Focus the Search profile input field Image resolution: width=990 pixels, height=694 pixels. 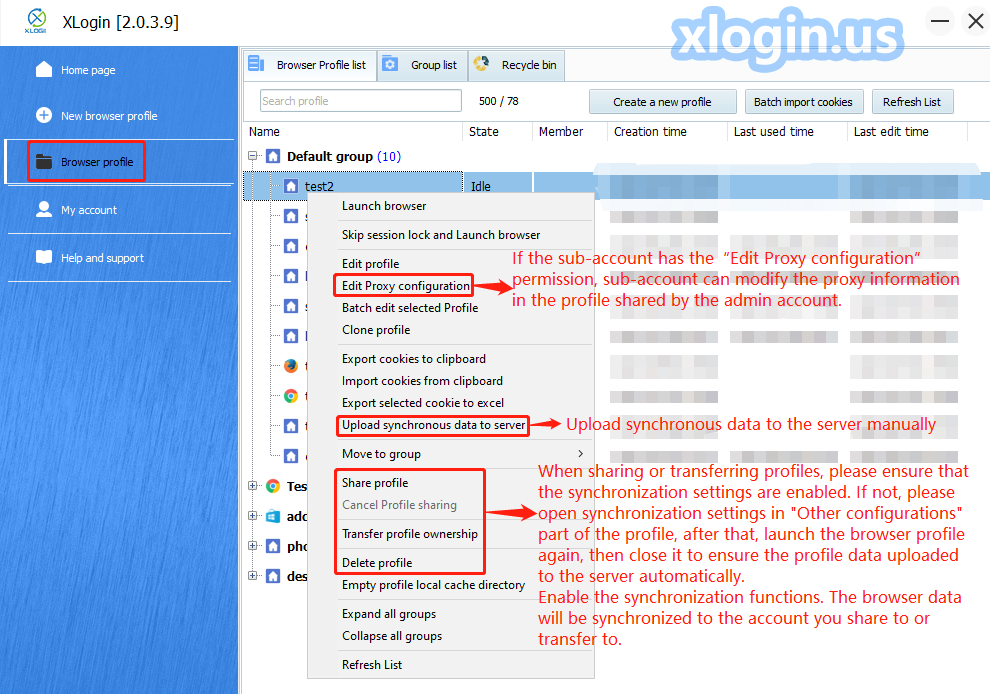coord(361,101)
